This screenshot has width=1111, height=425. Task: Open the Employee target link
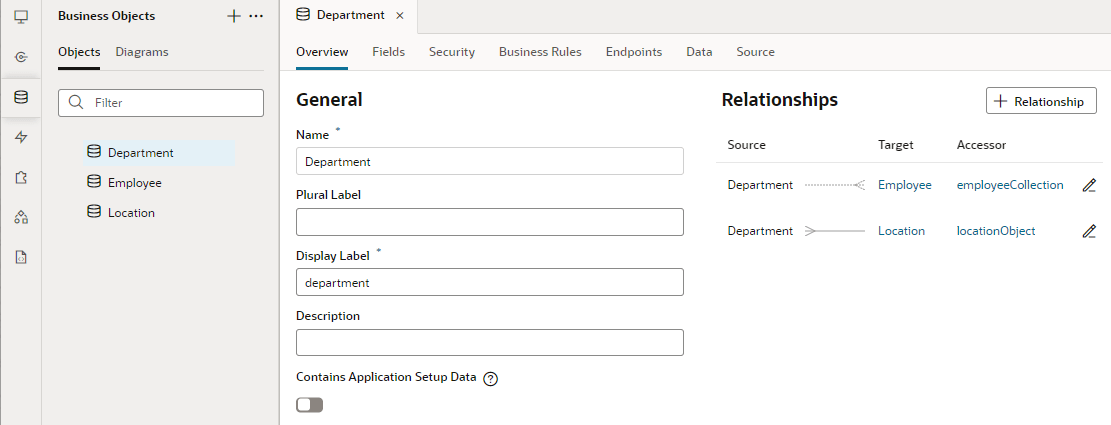pos(904,185)
